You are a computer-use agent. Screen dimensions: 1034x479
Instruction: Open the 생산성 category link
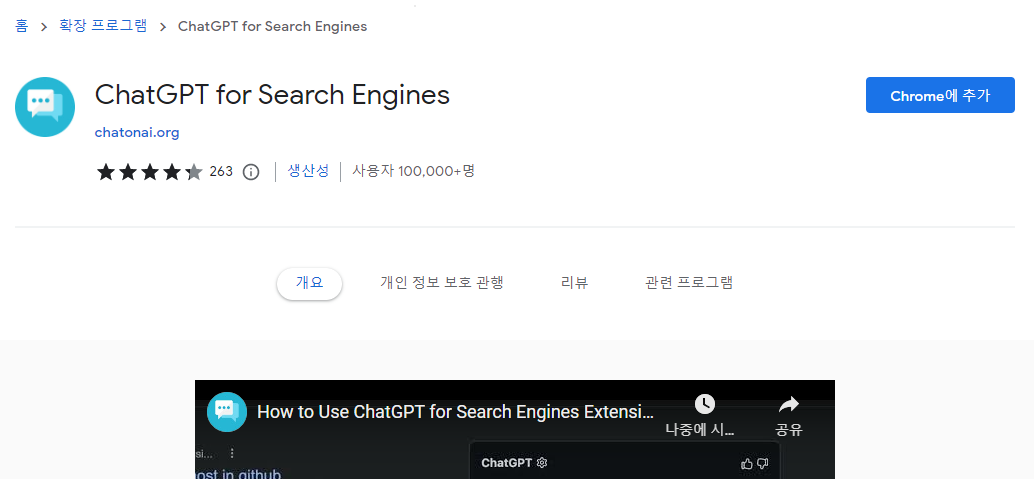308,172
